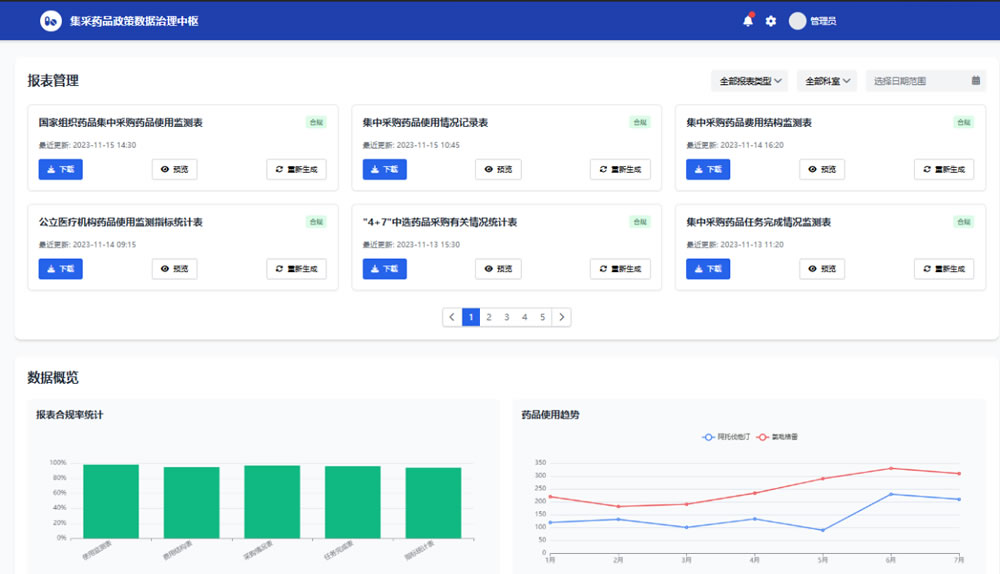
Task: Regenerate "4+7"中选药品采购有关情况统计表
Action: 620,269
